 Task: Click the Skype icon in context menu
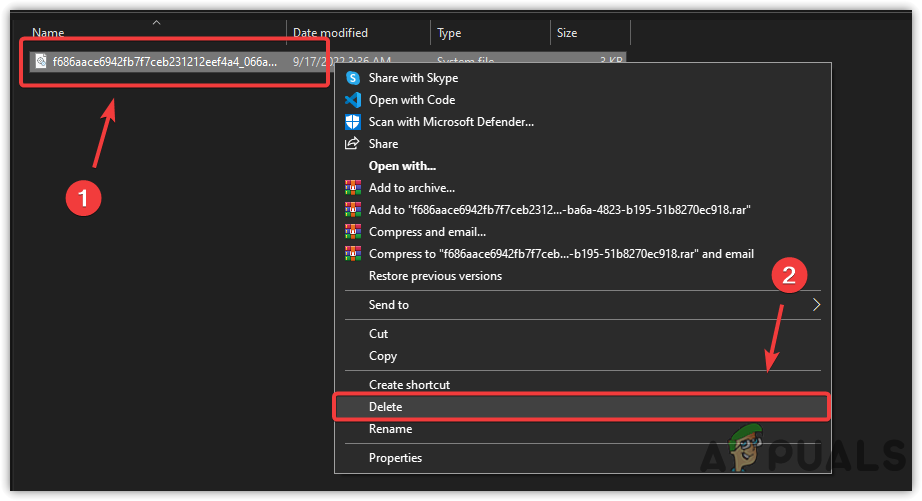[x=353, y=78]
